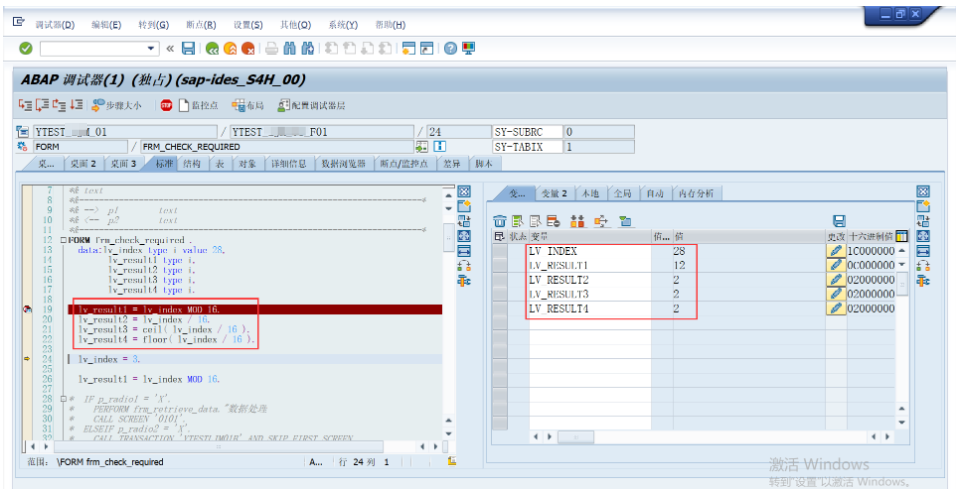The width and height of the screenshot is (956, 499).
Task: Open a new GUI window icon
Action: click(x=408, y=48)
